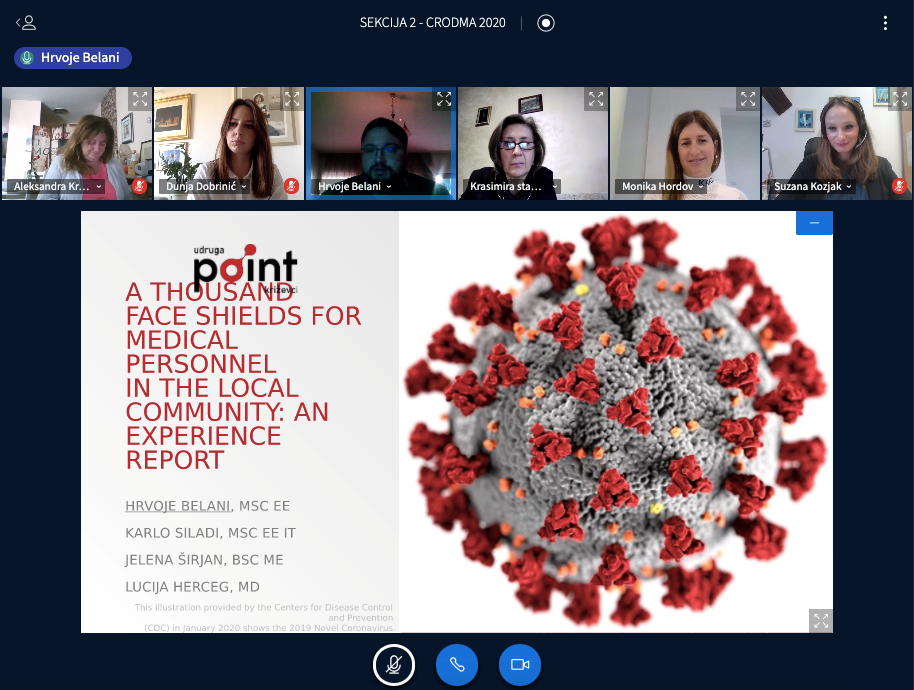Make Monika Hordov's webcam fullscreen
The width and height of the screenshot is (914, 690).
(x=748, y=98)
